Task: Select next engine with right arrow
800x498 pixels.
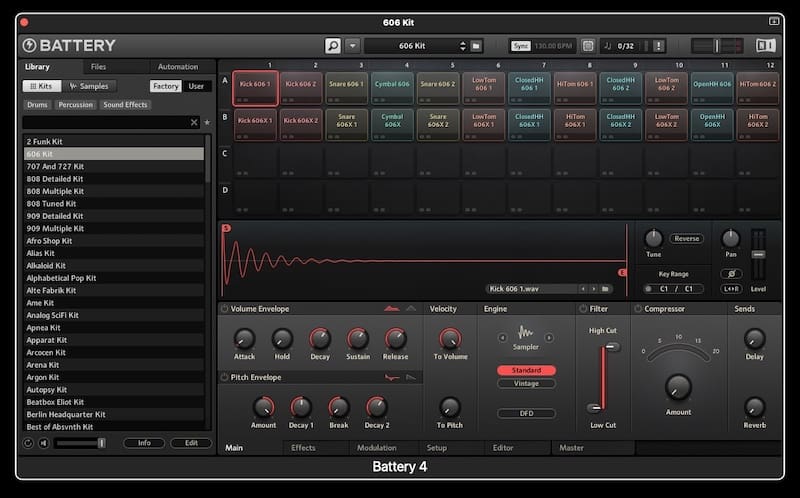Action: (549, 338)
